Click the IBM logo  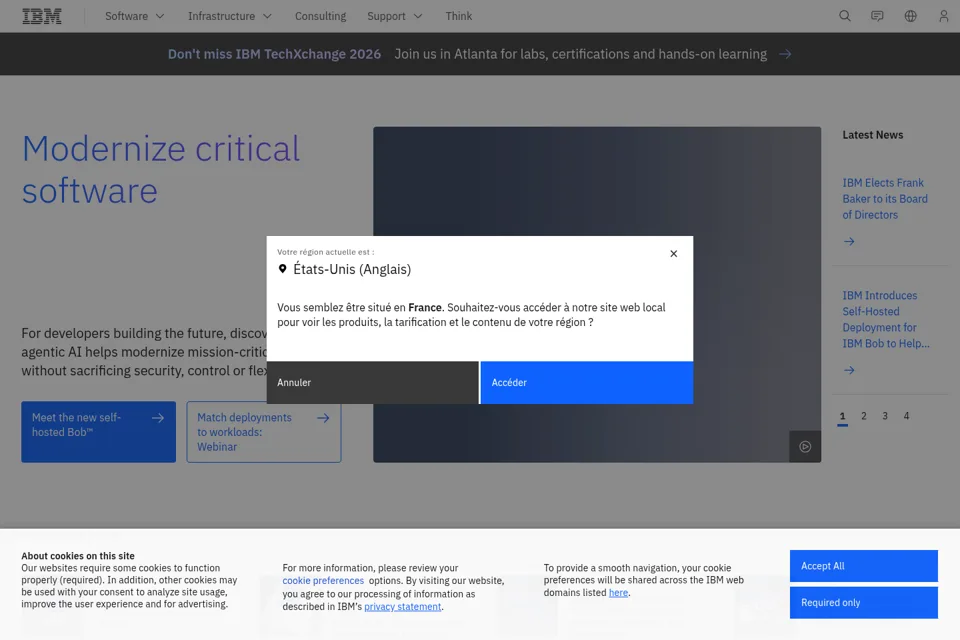42,16
